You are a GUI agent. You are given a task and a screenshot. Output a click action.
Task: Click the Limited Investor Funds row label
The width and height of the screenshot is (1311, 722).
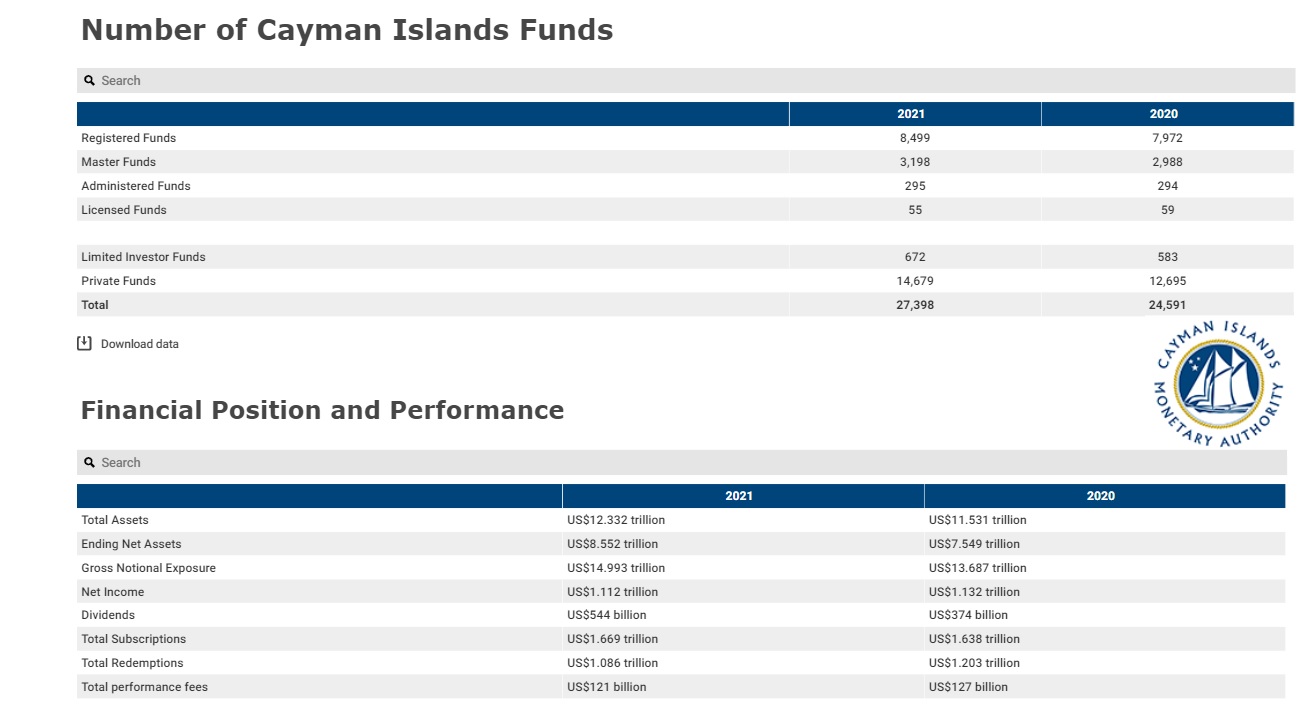(143, 257)
